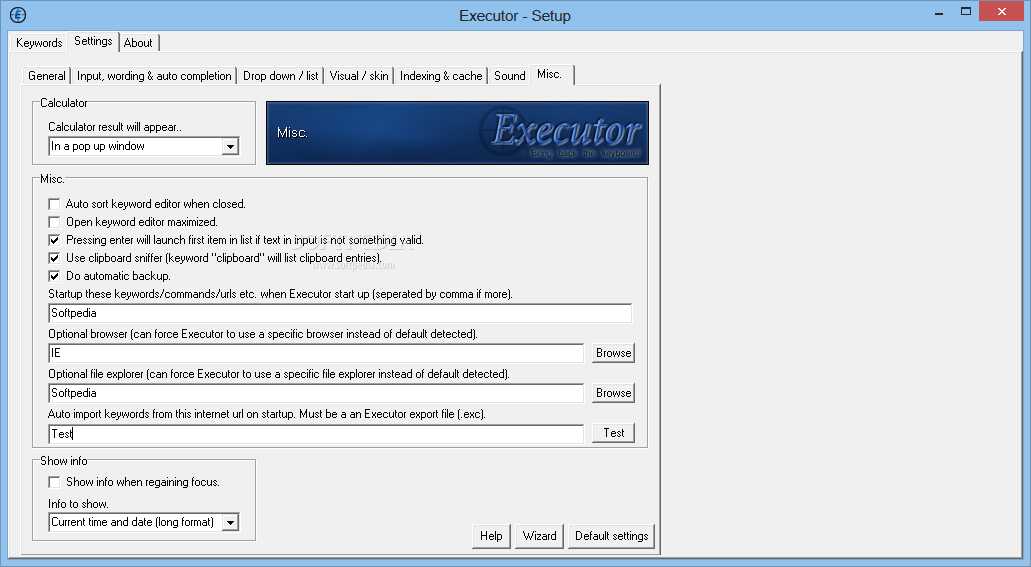Open Help from the bottom buttons
Screen dimensions: 1031x567
(x=491, y=536)
